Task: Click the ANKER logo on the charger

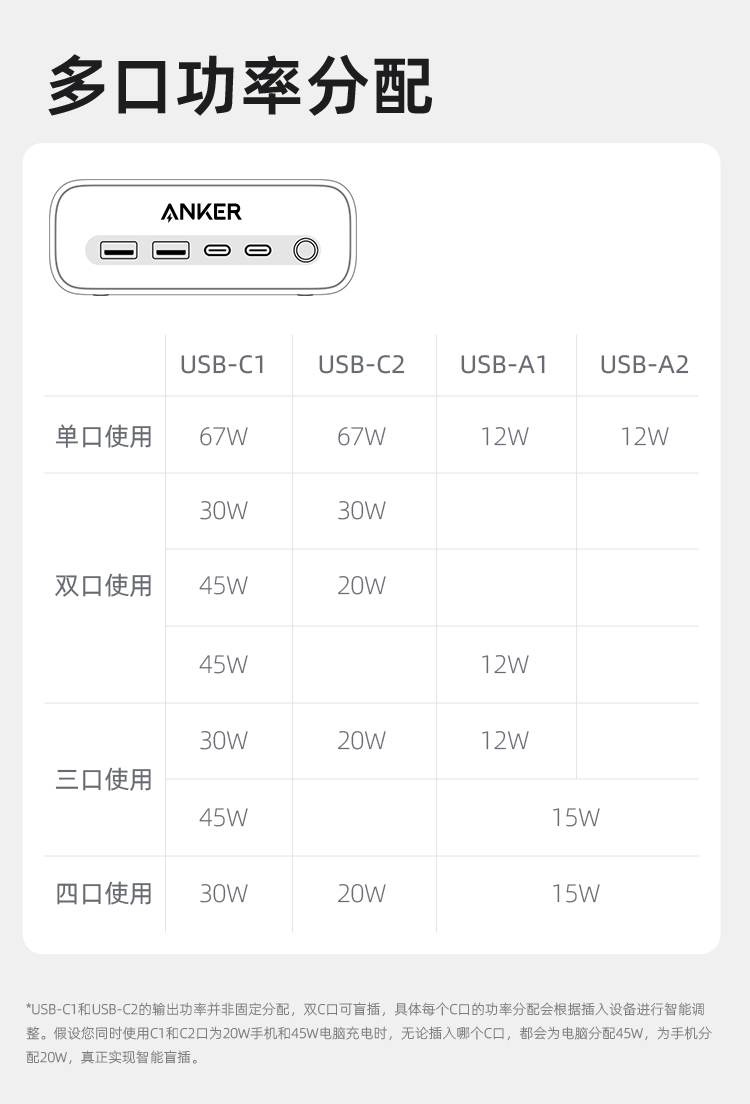Action: (x=201, y=211)
